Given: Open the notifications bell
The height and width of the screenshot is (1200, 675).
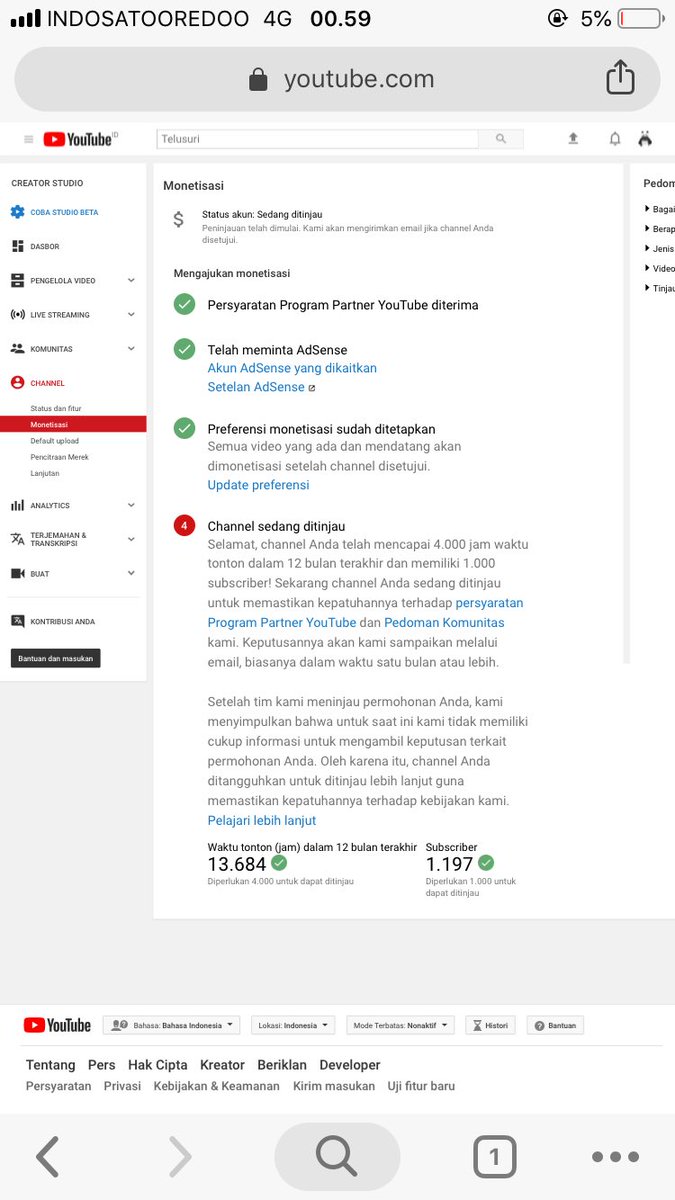Looking at the screenshot, I should pyautogui.click(x=615, y=139).
